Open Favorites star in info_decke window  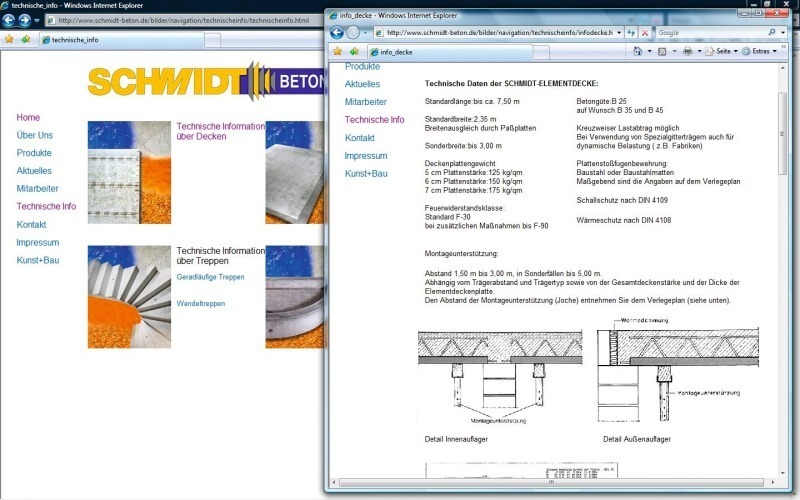click(337, 52)
